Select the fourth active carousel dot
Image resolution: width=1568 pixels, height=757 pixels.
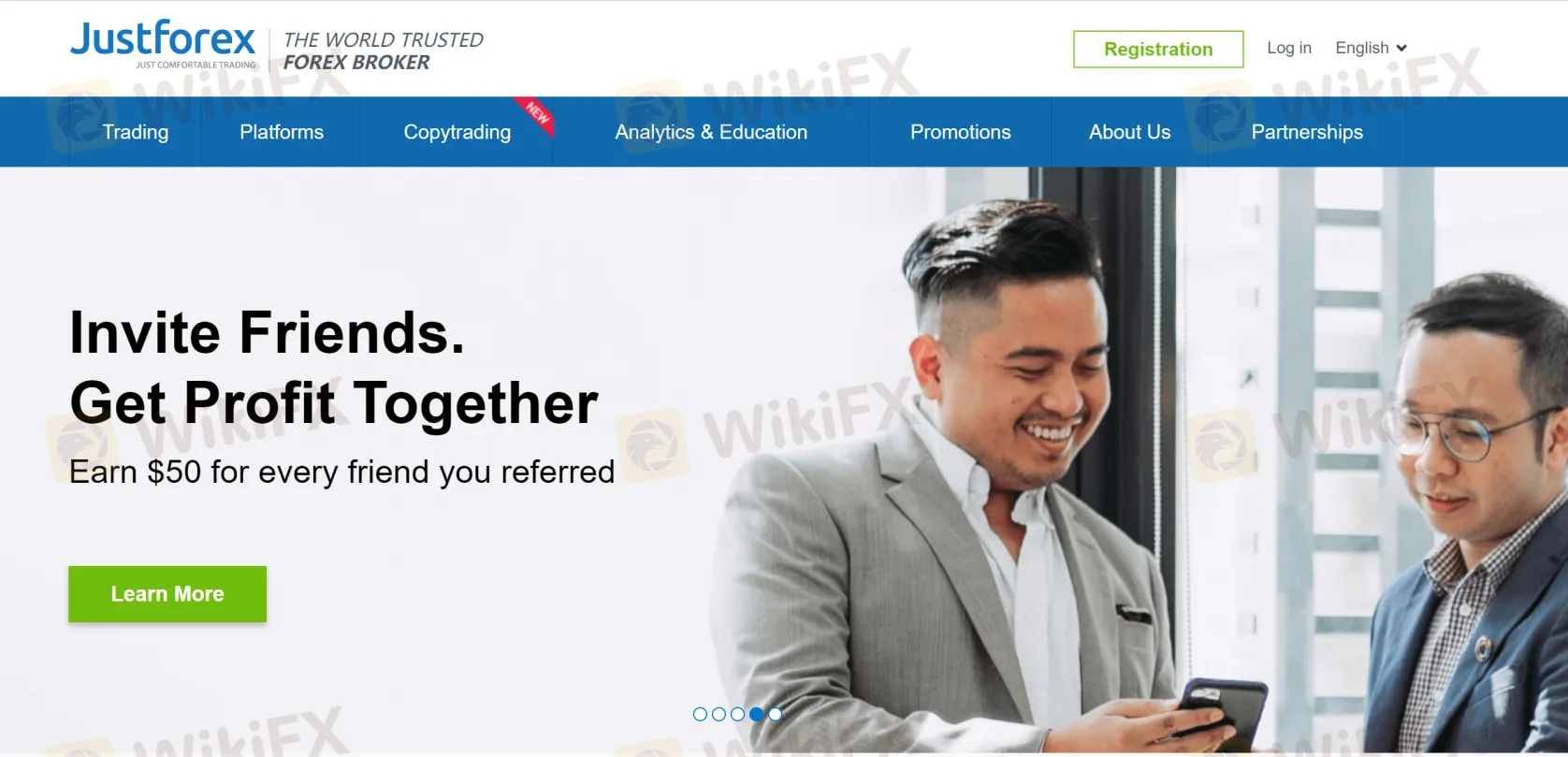click(x=756, y=714)
